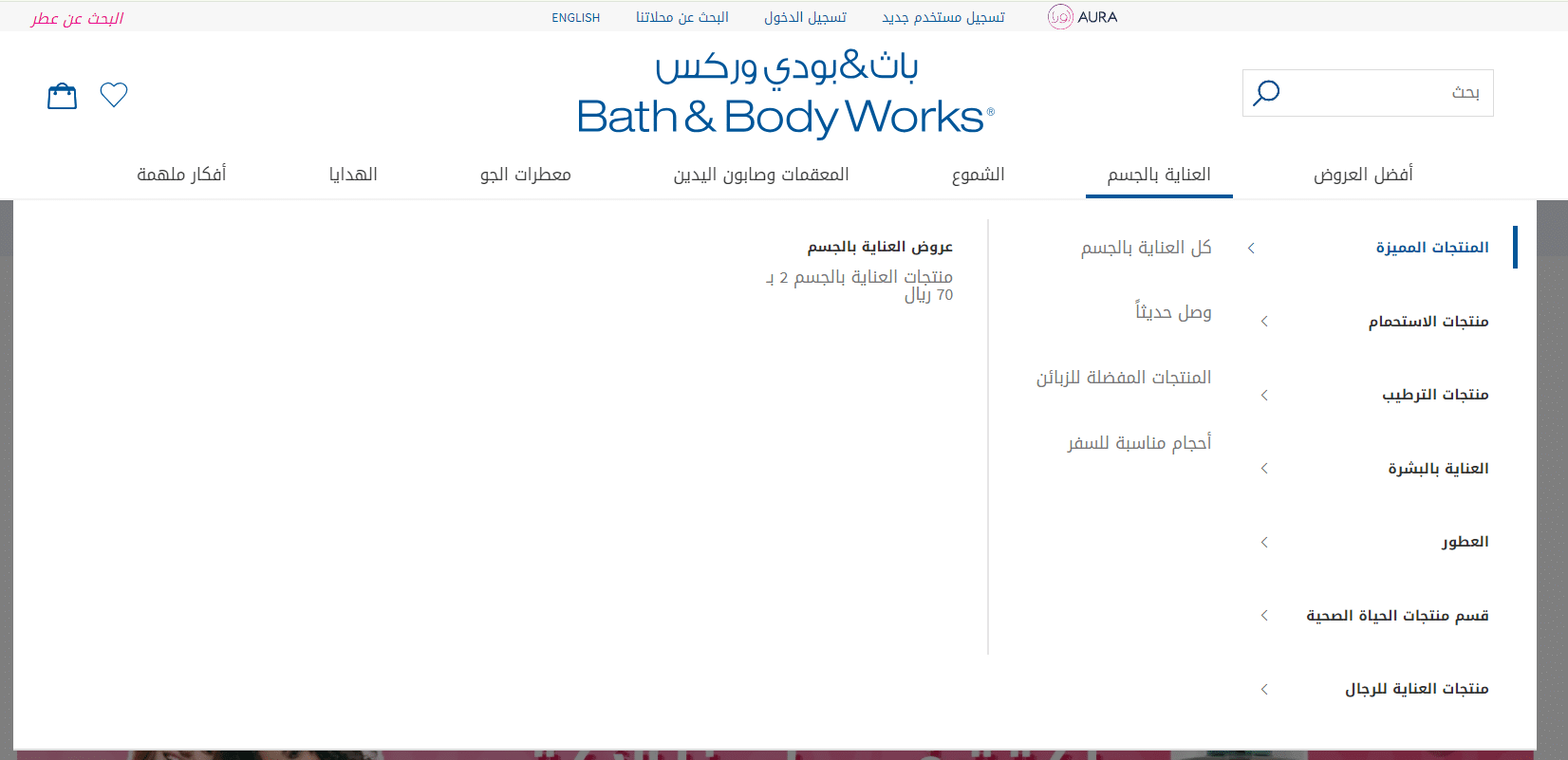Open the معطرات الجو menu
Screen dimensions: 1568x760
(x=526, y=175)
